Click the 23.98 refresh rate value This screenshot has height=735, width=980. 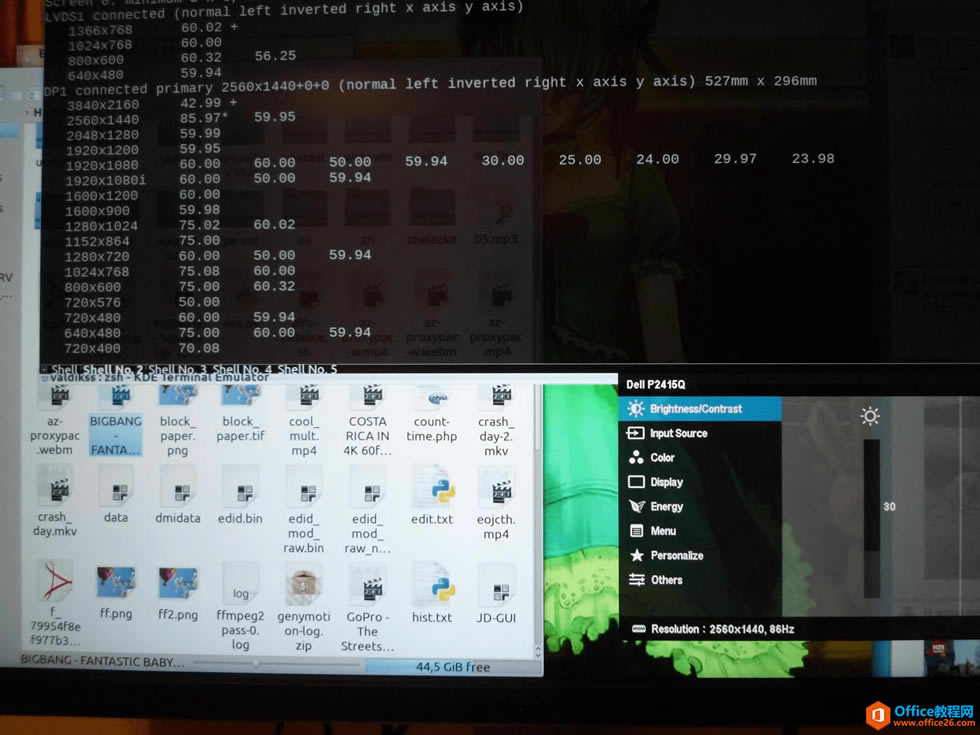point(812,159)
